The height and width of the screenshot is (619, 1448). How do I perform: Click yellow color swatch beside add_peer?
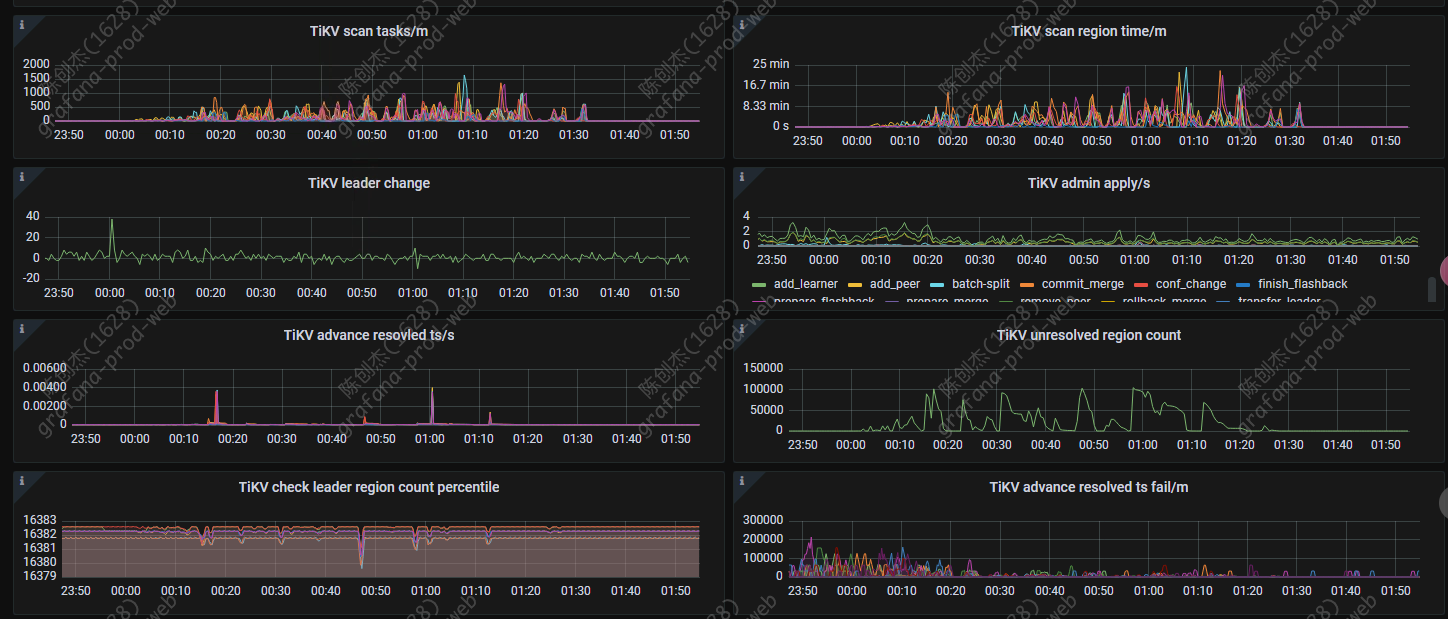coord(855,285)
